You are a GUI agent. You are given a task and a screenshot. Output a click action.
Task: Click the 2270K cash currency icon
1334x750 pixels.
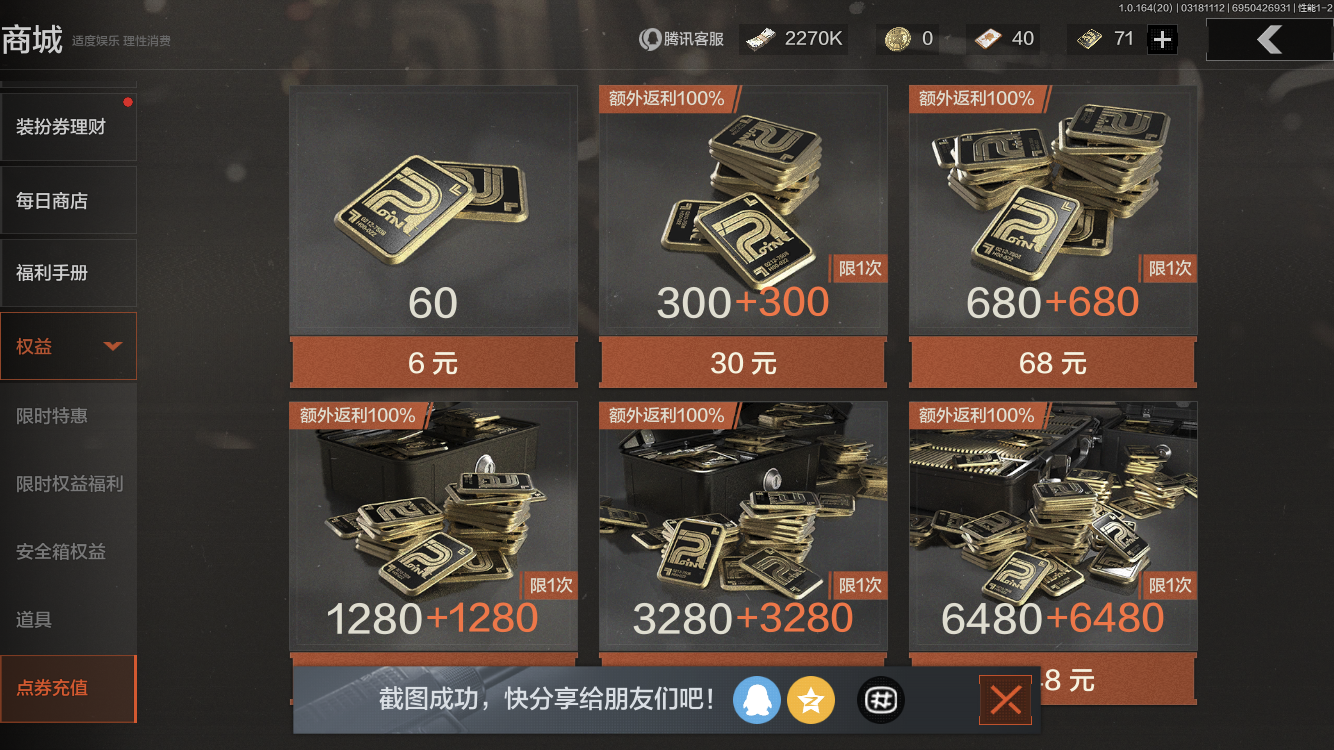(759, 39)
